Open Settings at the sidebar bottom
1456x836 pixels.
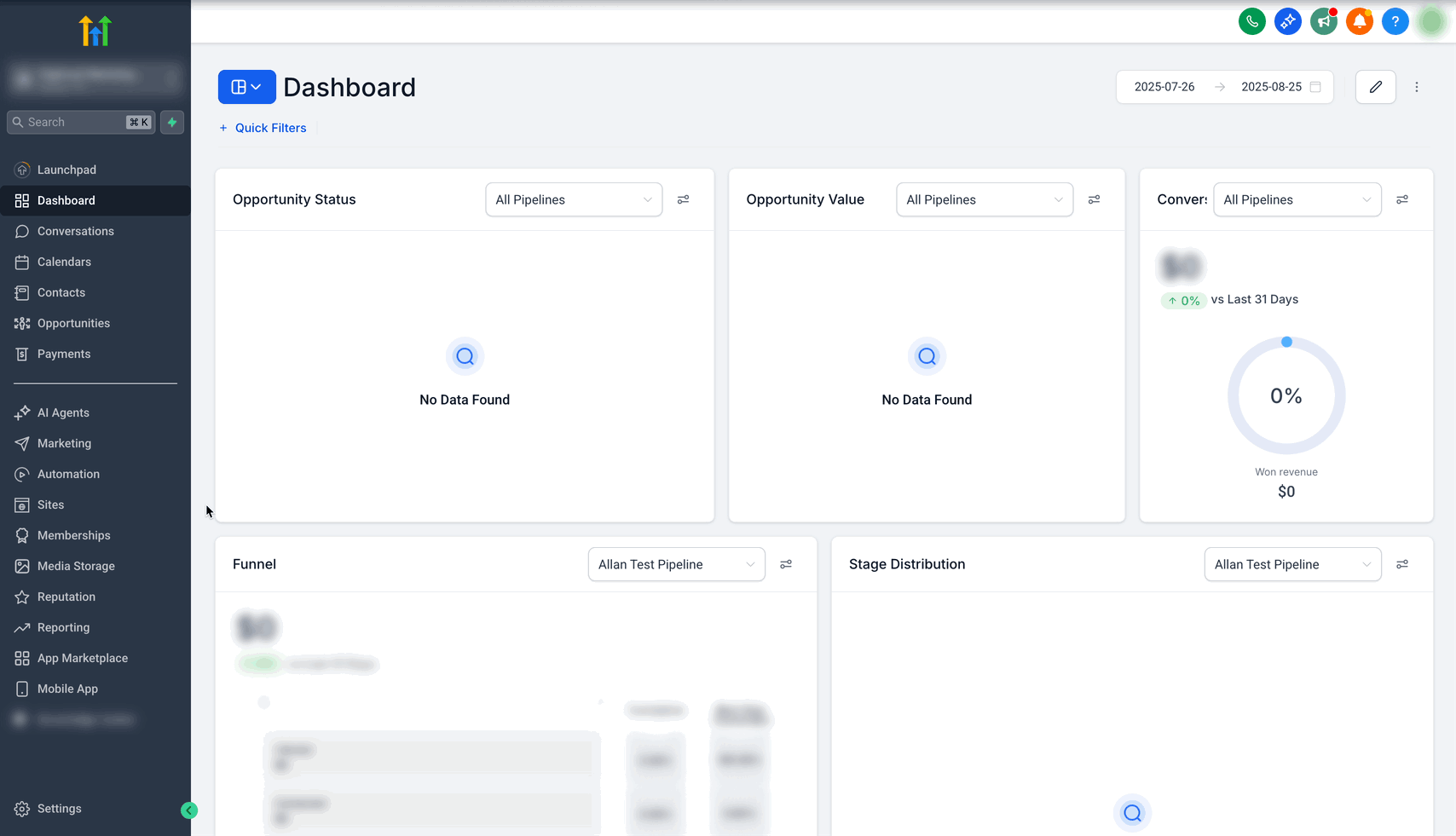[x=59, y=809]
